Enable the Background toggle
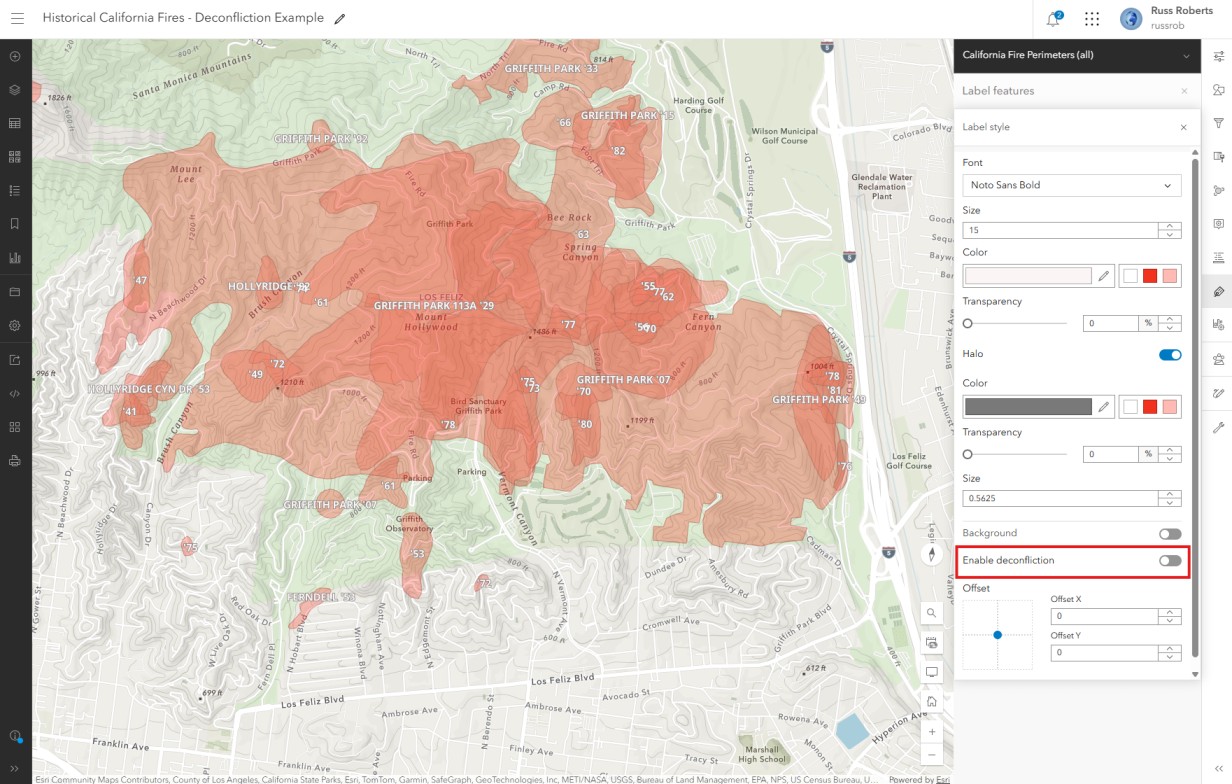1232x784 pixels. (1170, 534)
